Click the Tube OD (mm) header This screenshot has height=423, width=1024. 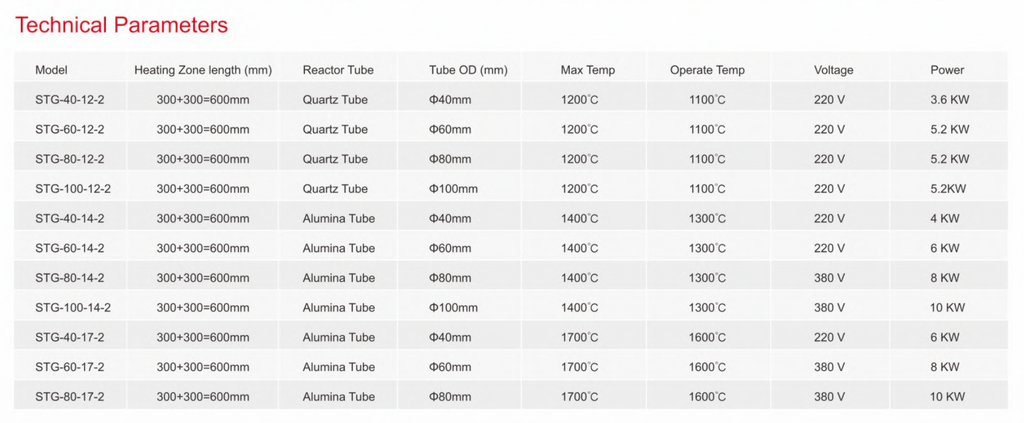point(468,70)
